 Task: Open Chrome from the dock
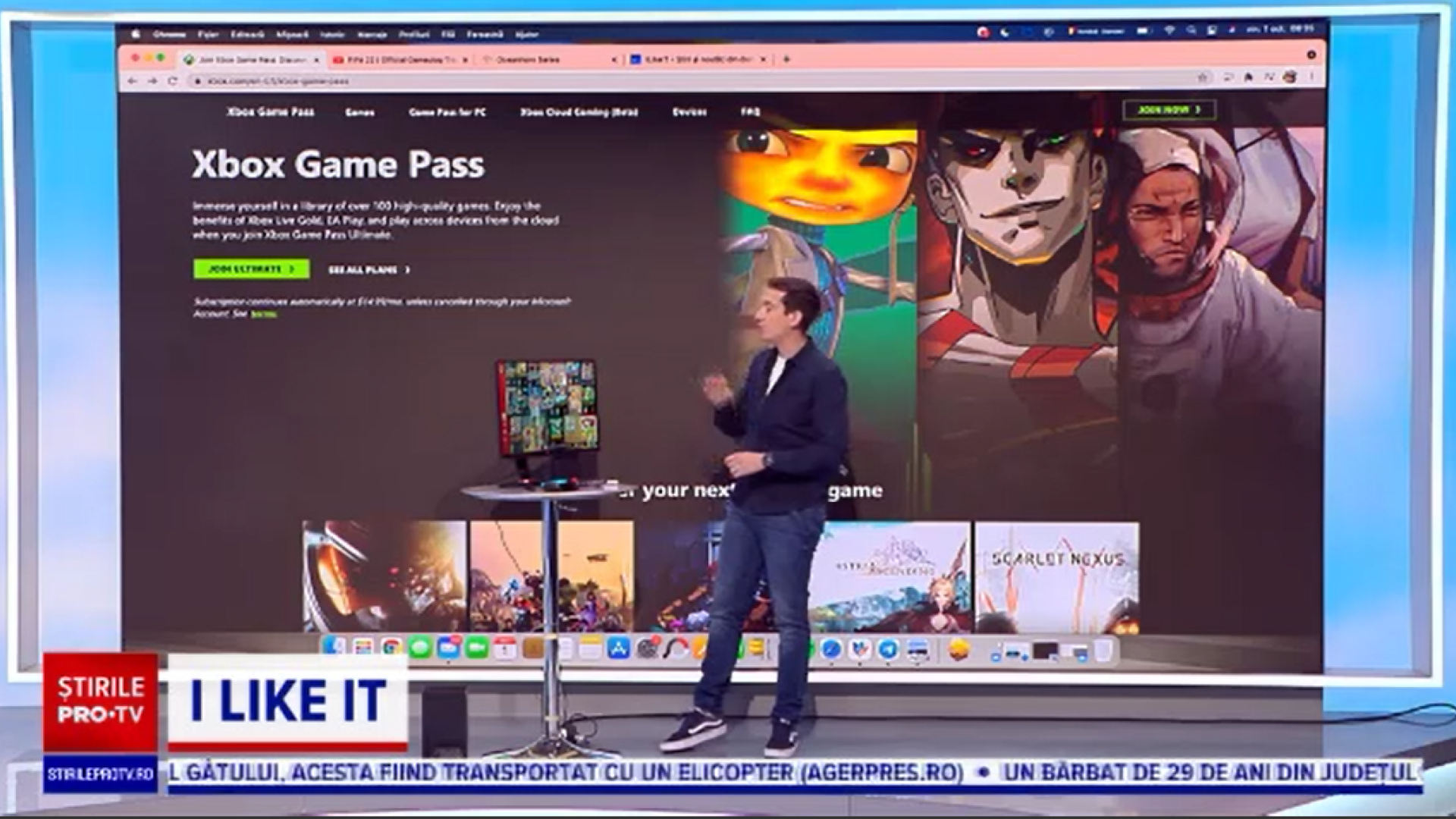point(391,648)
